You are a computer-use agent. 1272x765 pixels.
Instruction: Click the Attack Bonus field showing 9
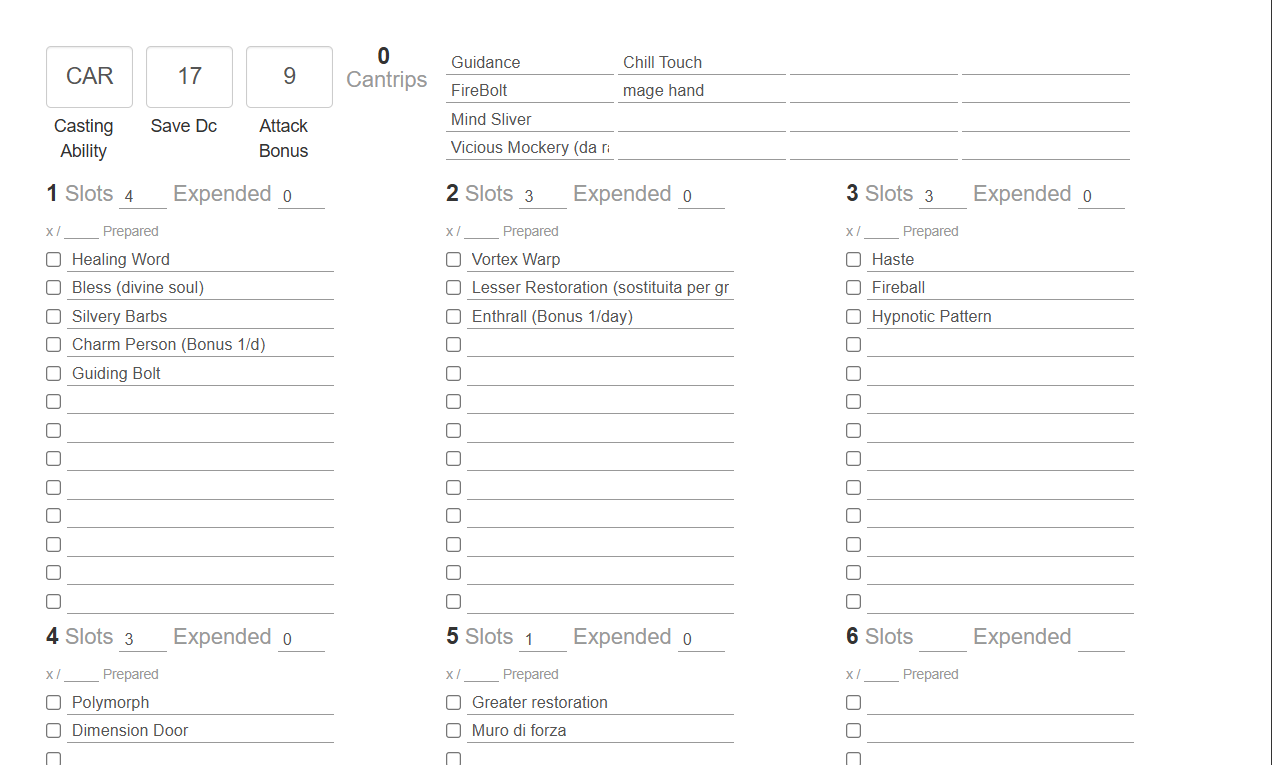289,76
